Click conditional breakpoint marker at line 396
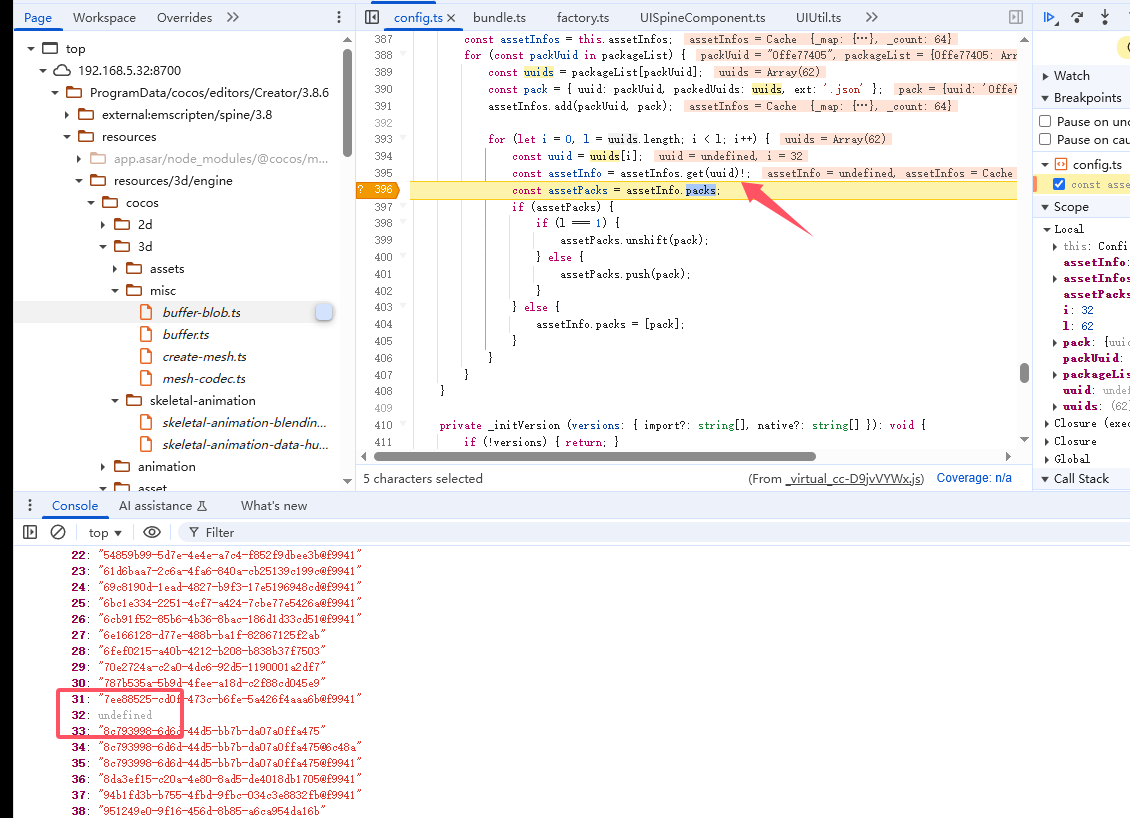The image size is (1130, 818). 378,190
